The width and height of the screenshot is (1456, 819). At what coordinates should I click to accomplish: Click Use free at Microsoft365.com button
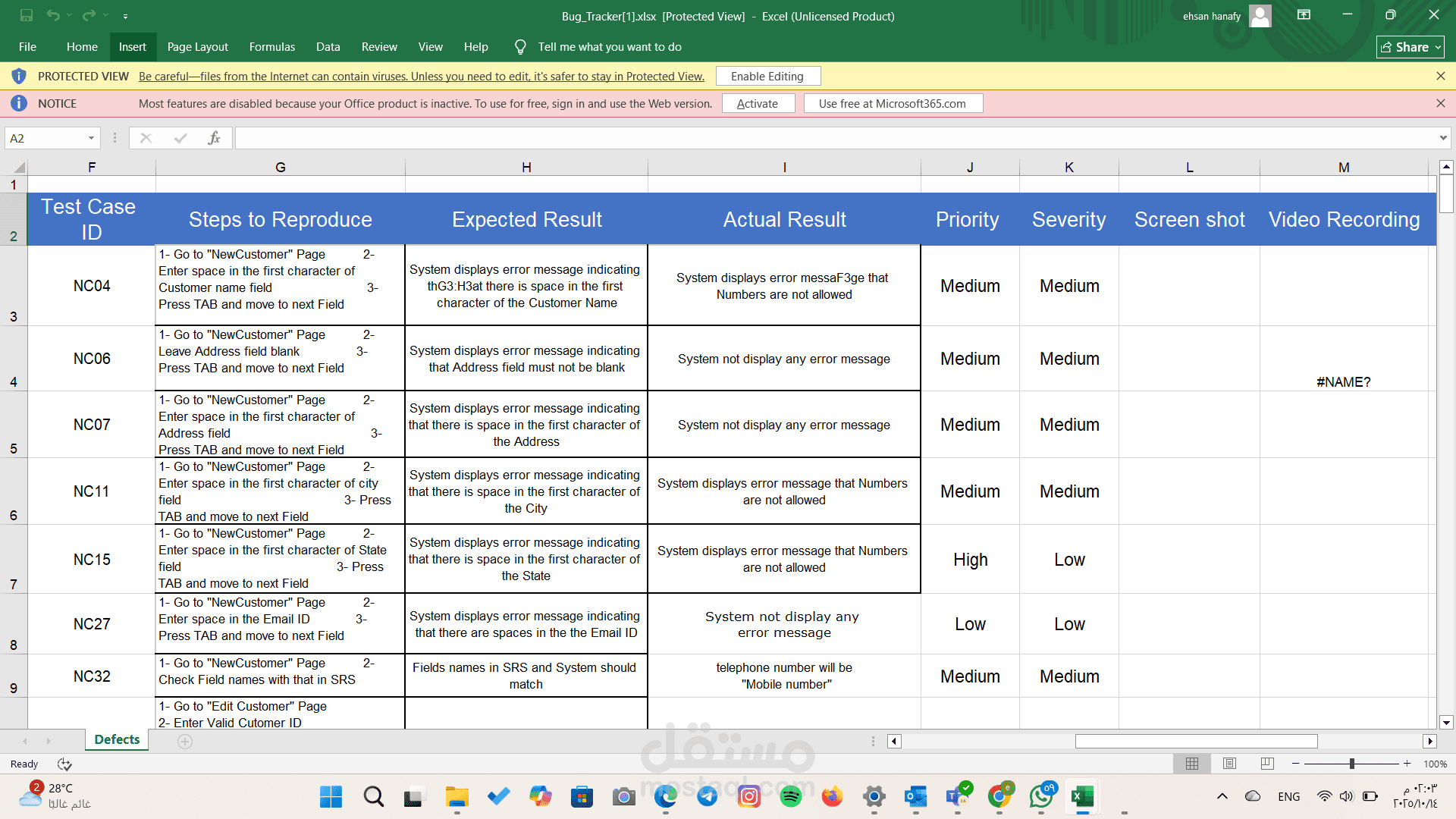892,103
